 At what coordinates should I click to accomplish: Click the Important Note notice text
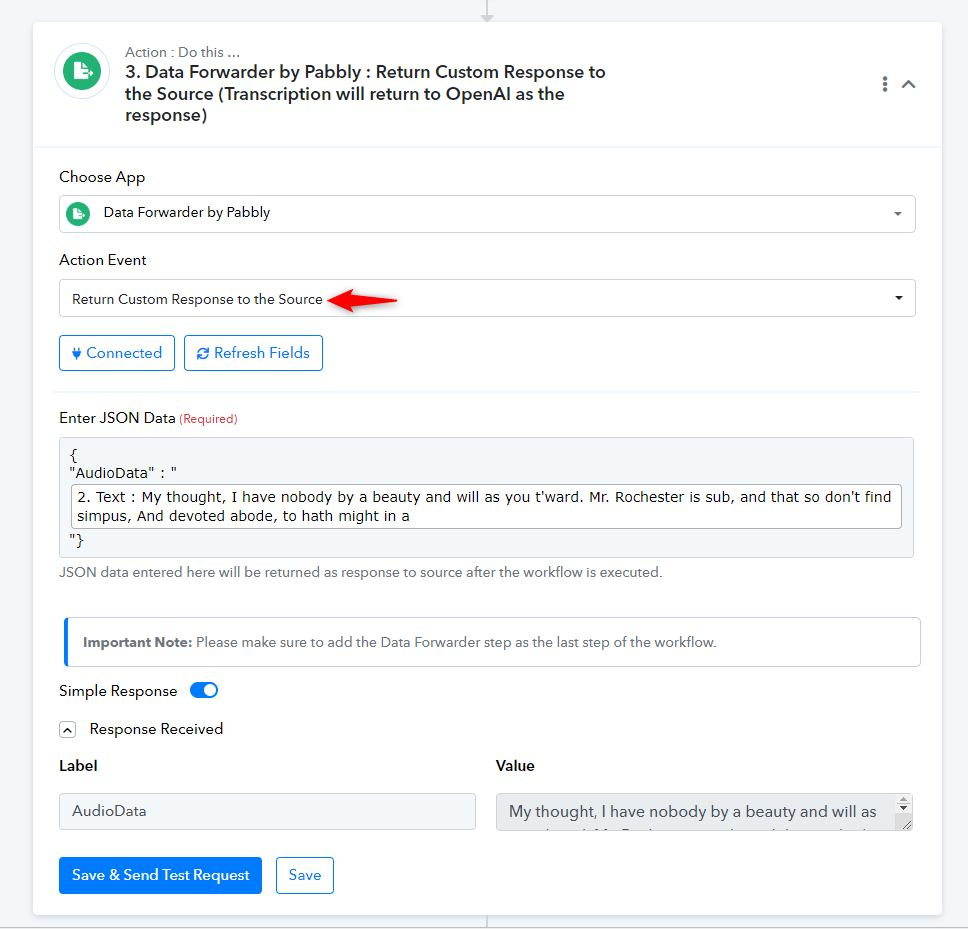coord(399,642)
